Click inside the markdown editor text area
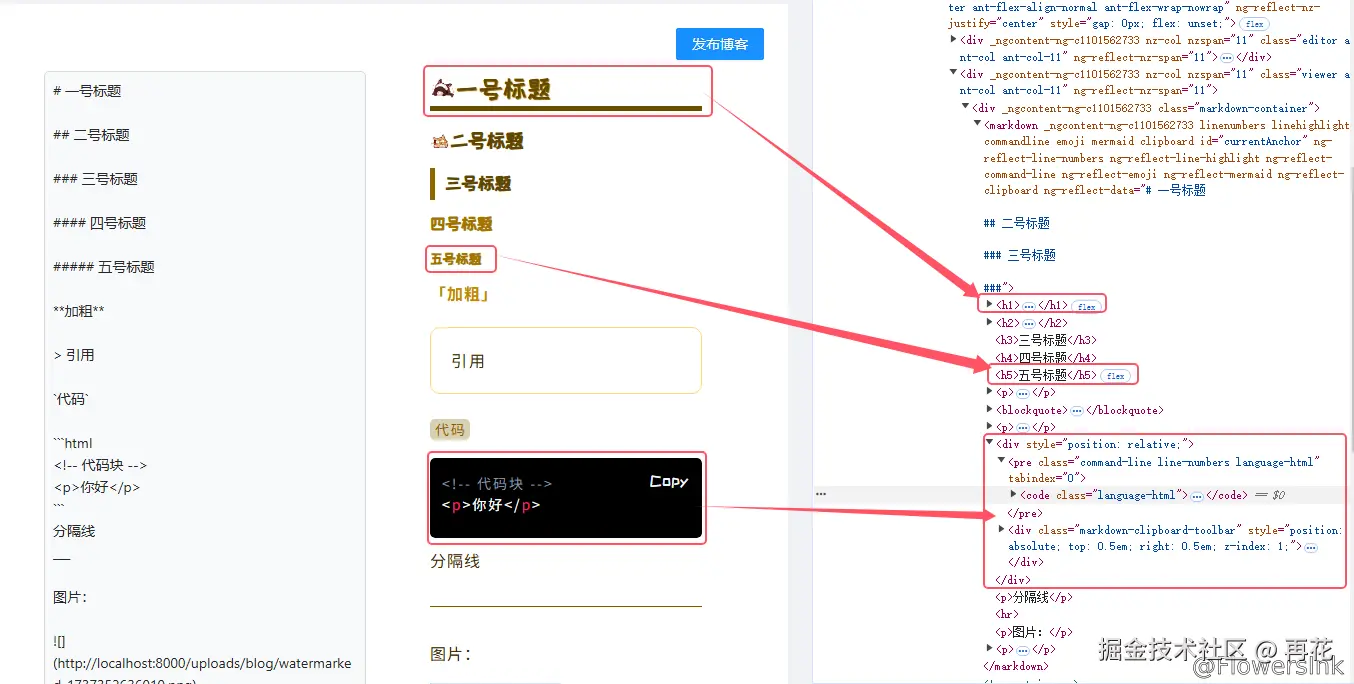This screenshot has width=1354, height=684. 205,377
